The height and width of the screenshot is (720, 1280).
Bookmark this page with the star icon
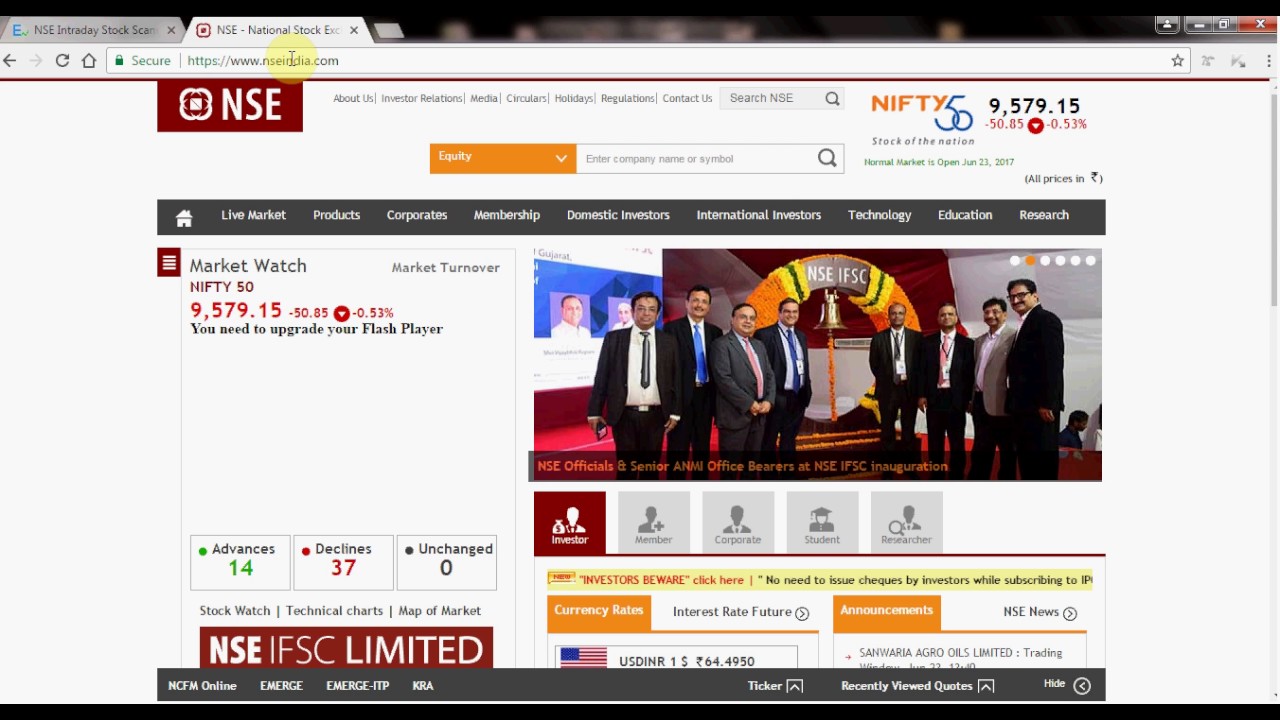pyautogui.click(x=1178, y=61)
